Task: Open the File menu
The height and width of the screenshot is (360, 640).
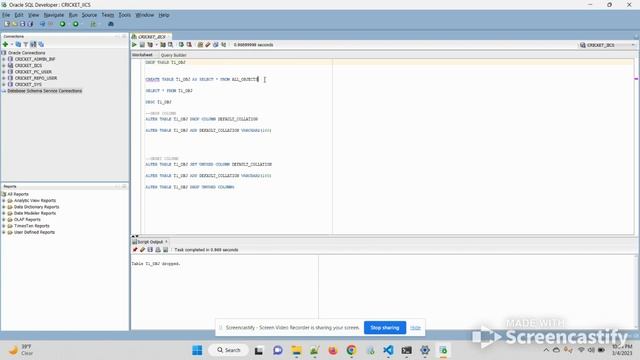Action: click(6, 15)
